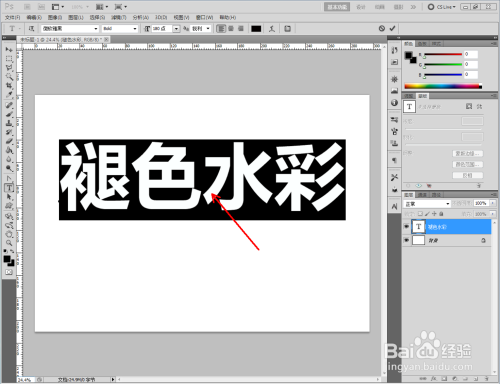Viewport: 500px width, 384px height.
Task: Switch to the Channels tab
Action: pyautogui.click(x=422, y=195)
